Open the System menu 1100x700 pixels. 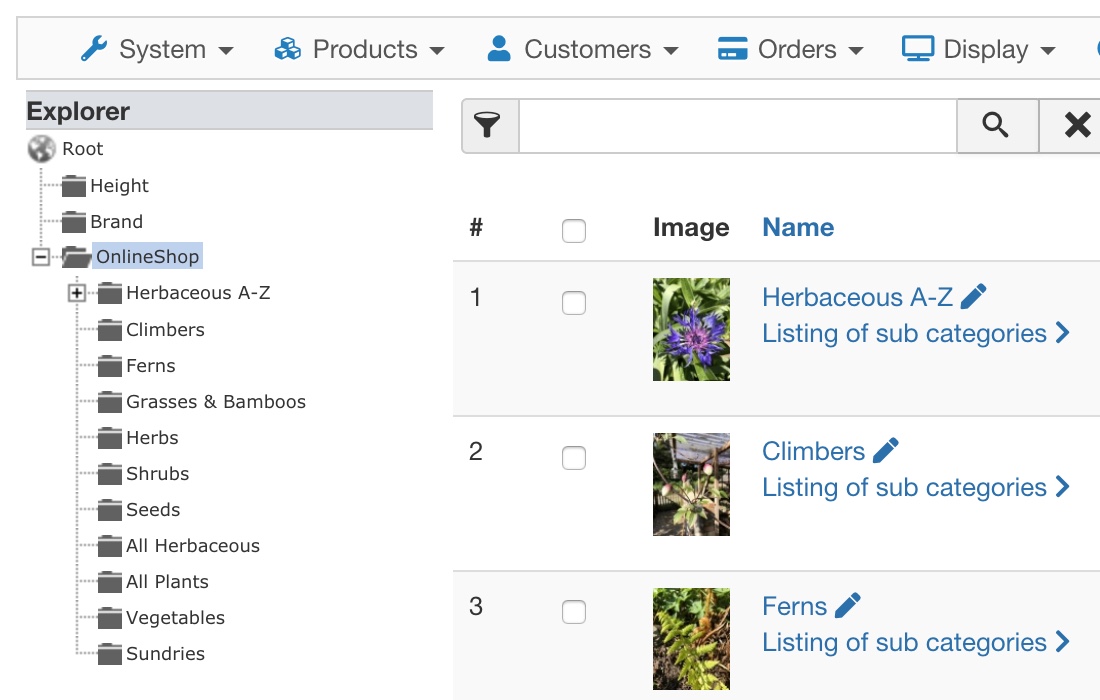click(x=158, y=49)
